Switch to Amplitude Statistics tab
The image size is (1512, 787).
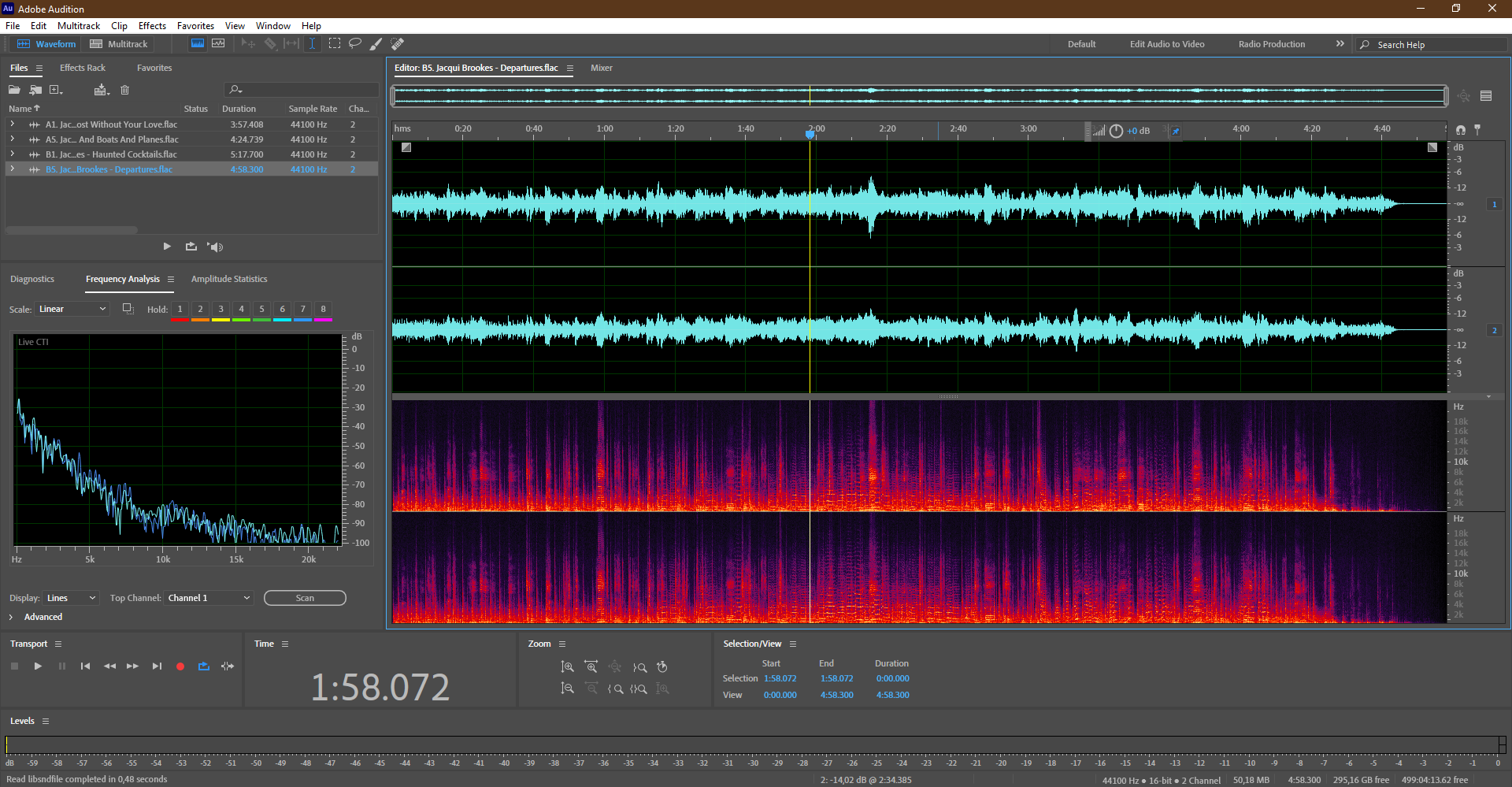(x=229, y=279)
